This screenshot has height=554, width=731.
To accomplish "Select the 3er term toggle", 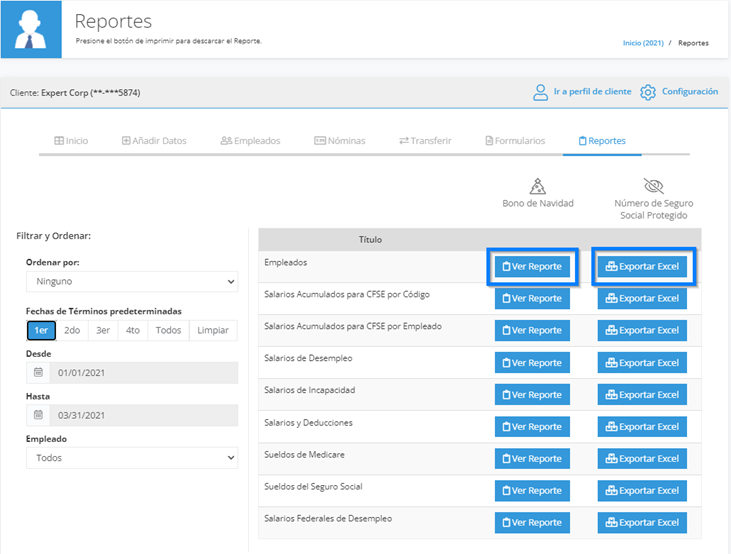I will (103, 330).
